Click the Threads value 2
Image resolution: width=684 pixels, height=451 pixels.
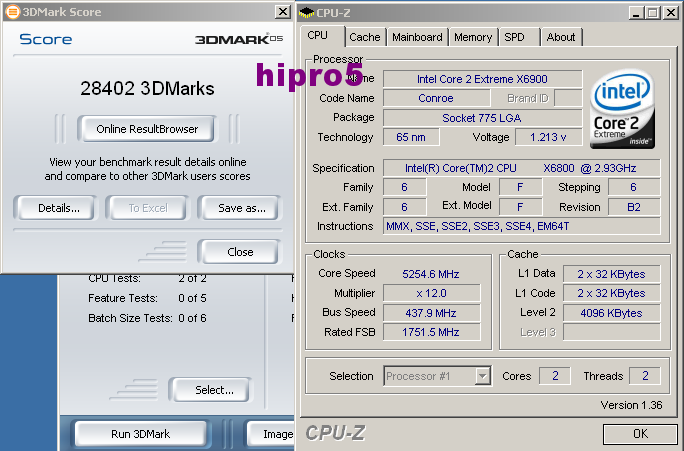tap(645, 376)
